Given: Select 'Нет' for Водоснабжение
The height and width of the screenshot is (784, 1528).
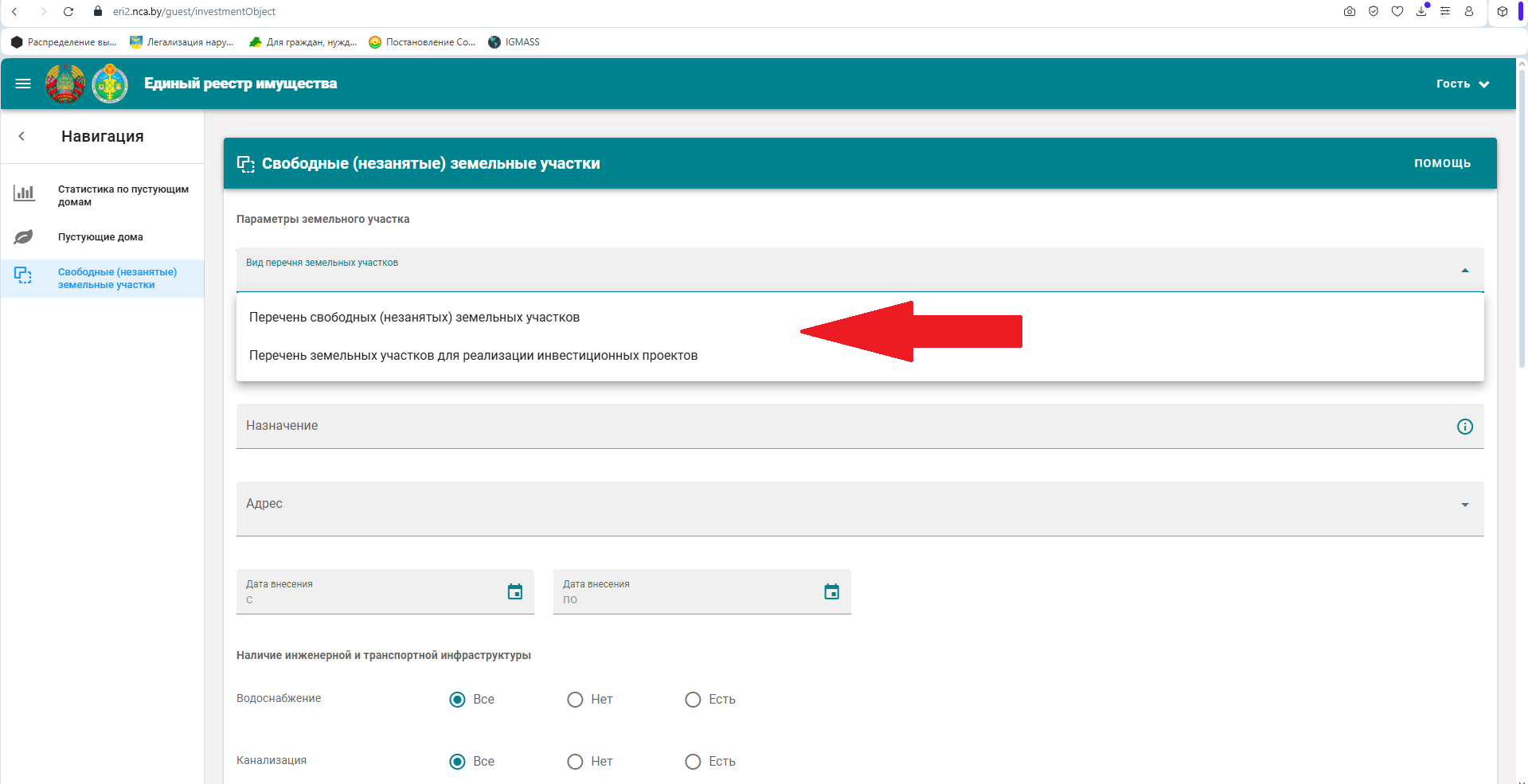Looking at the screenshot, I should pos(575,700).
